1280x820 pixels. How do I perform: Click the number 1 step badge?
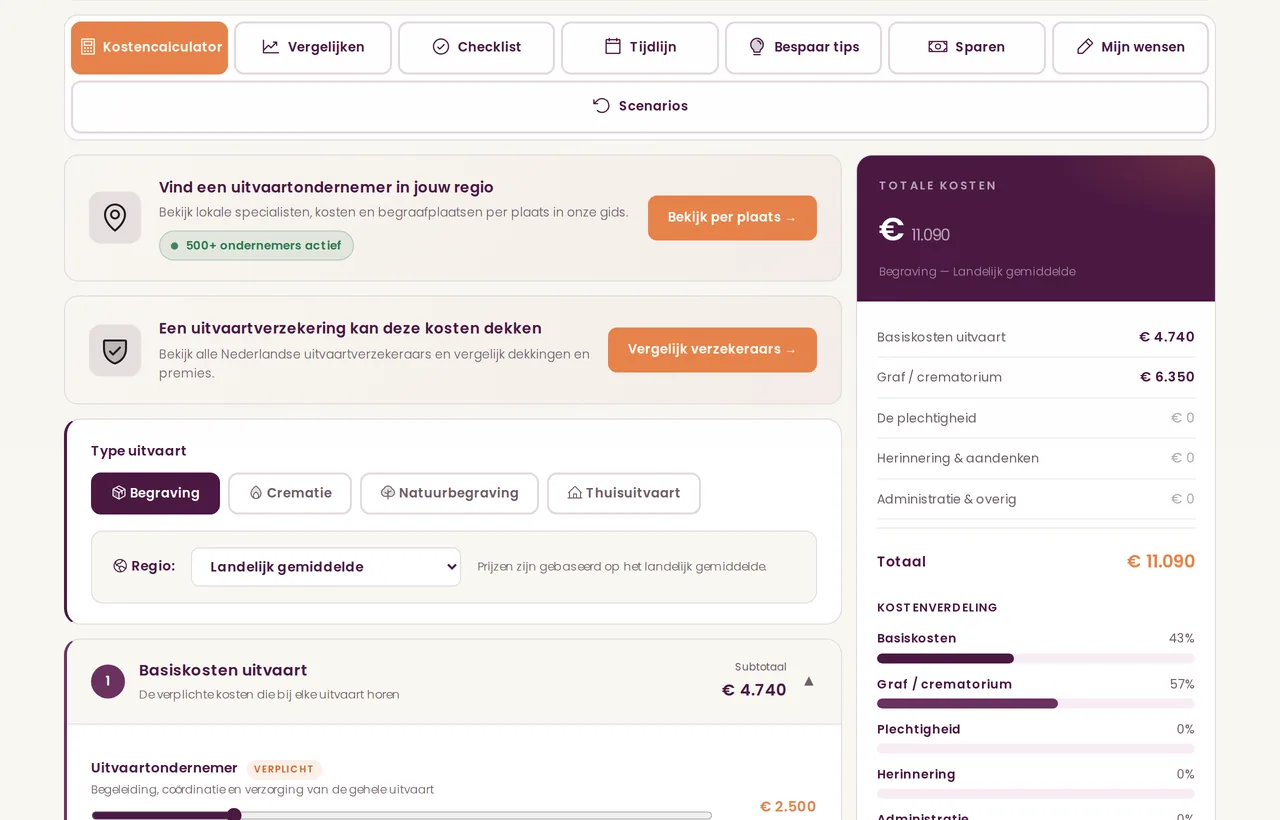click(108, 681)
